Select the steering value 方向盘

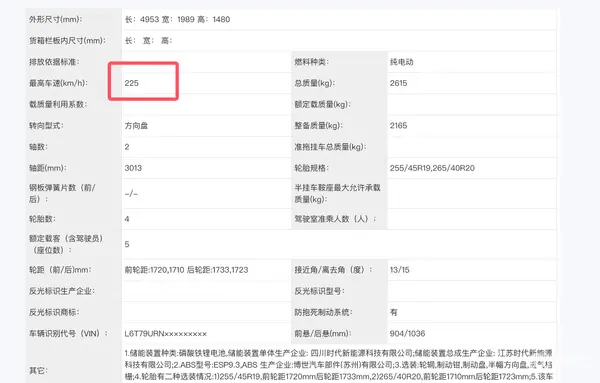click(136, 125)
